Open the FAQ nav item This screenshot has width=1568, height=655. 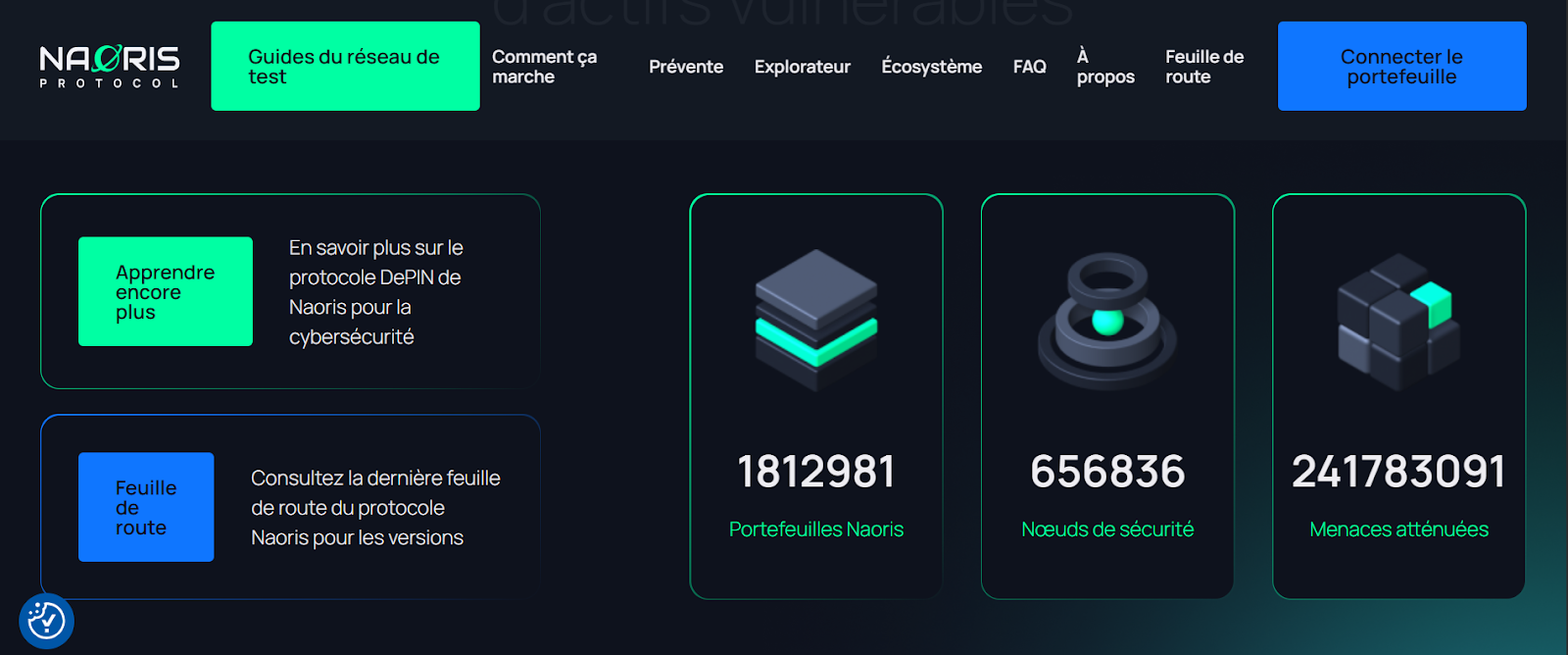click(x=1030, y=67)
